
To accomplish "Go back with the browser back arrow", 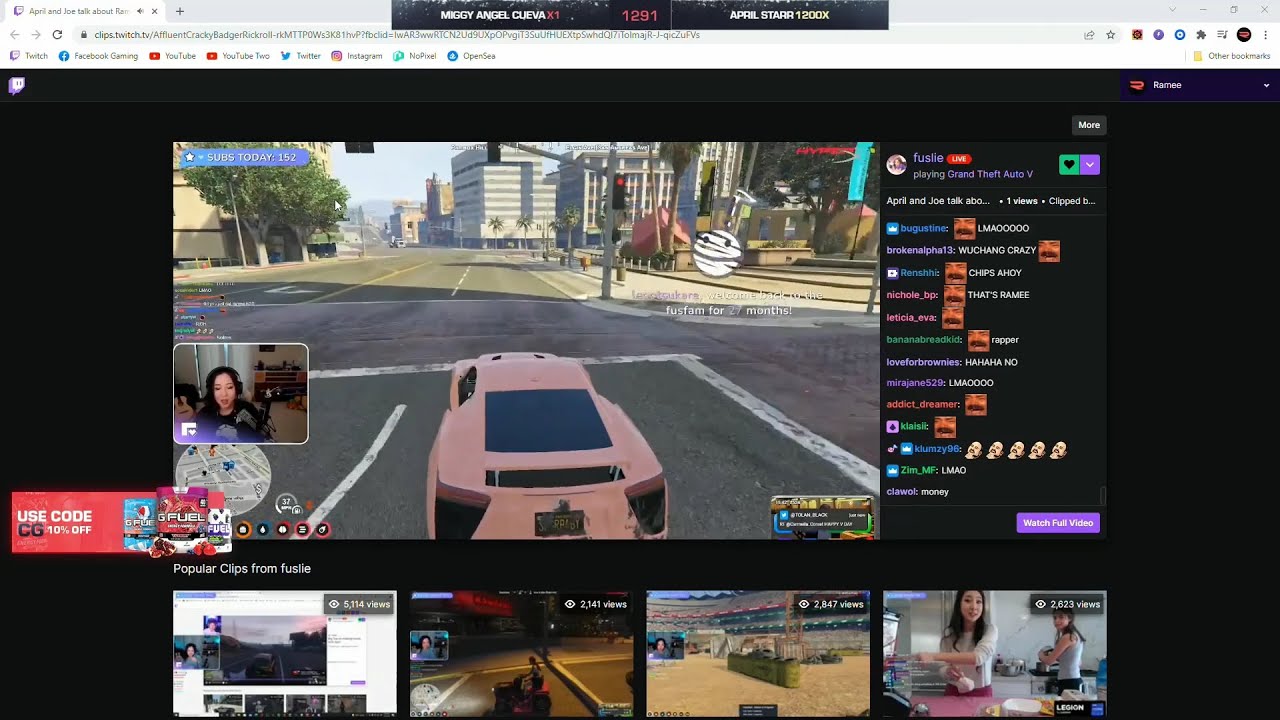I will click(14, 35).
